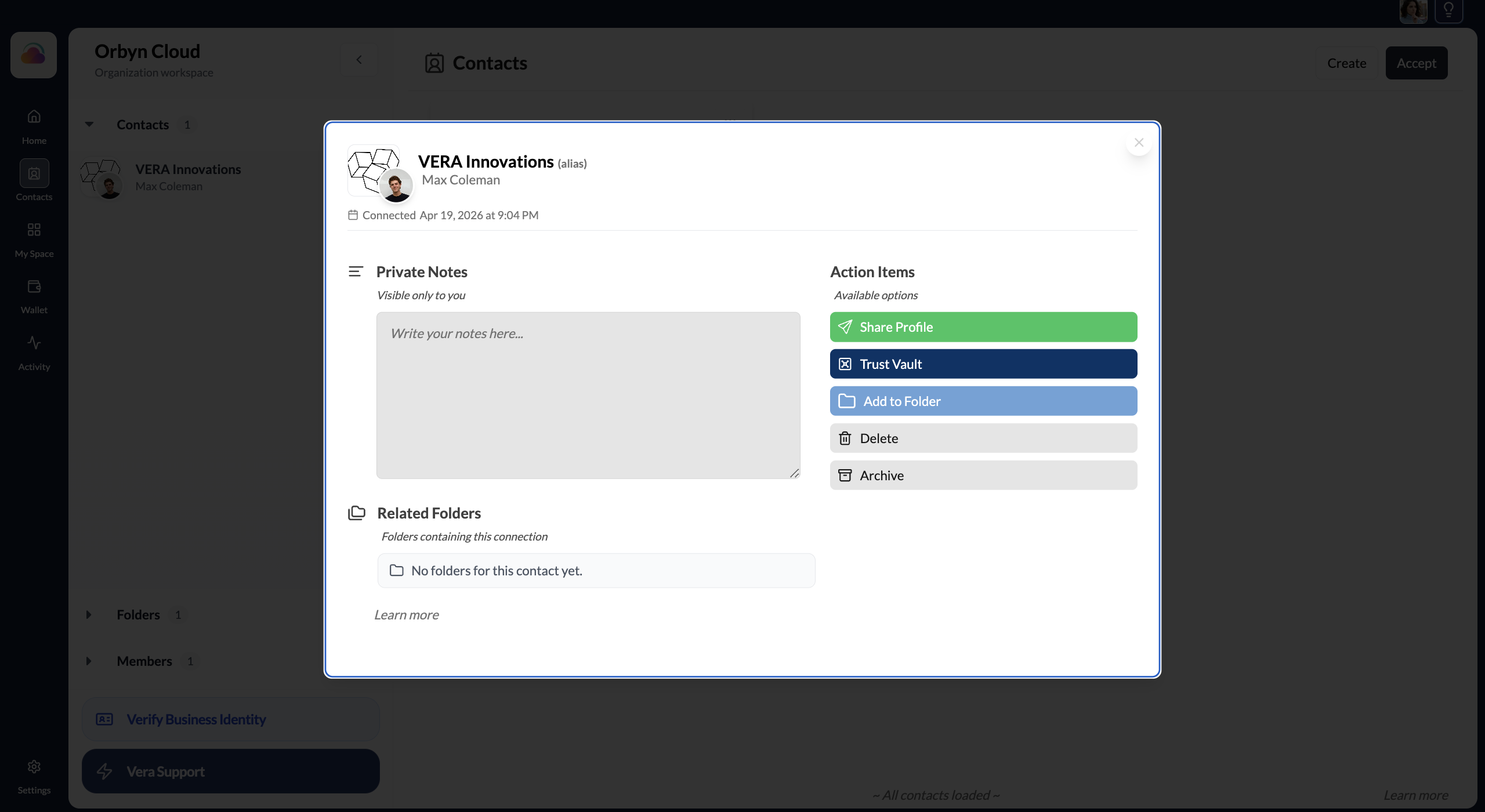Open the Contacts section in the sidebar

click(33, 181)
